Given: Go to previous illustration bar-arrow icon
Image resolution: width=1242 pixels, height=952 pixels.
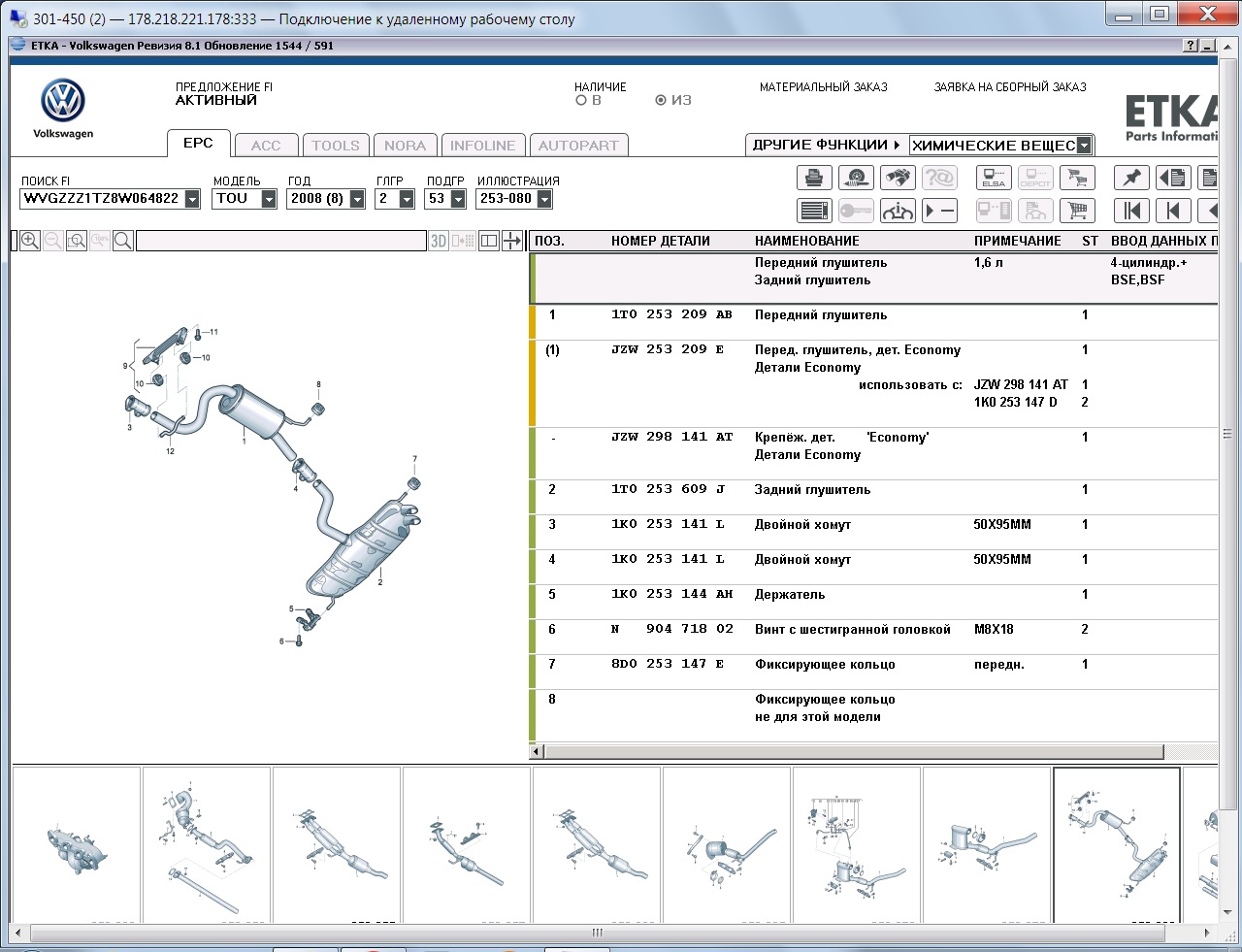Looking at the screenshot, I should pyautogui.click(x=1173, y=211).
